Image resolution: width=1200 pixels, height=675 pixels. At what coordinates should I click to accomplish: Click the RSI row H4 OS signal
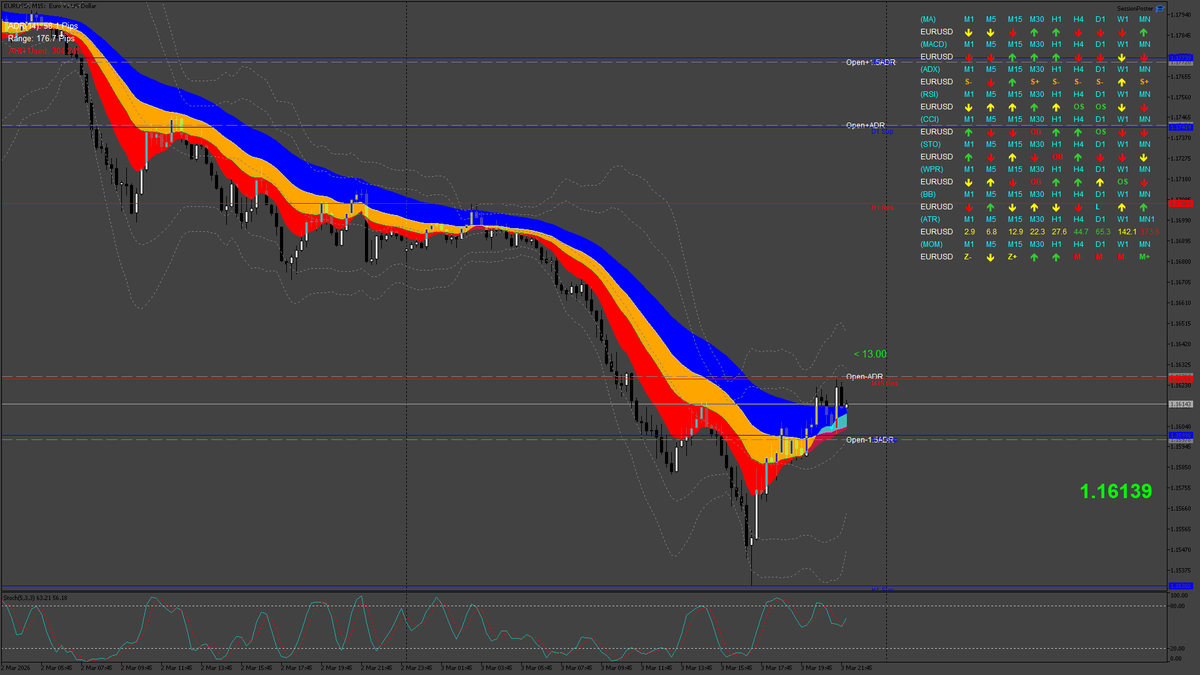1078,107
